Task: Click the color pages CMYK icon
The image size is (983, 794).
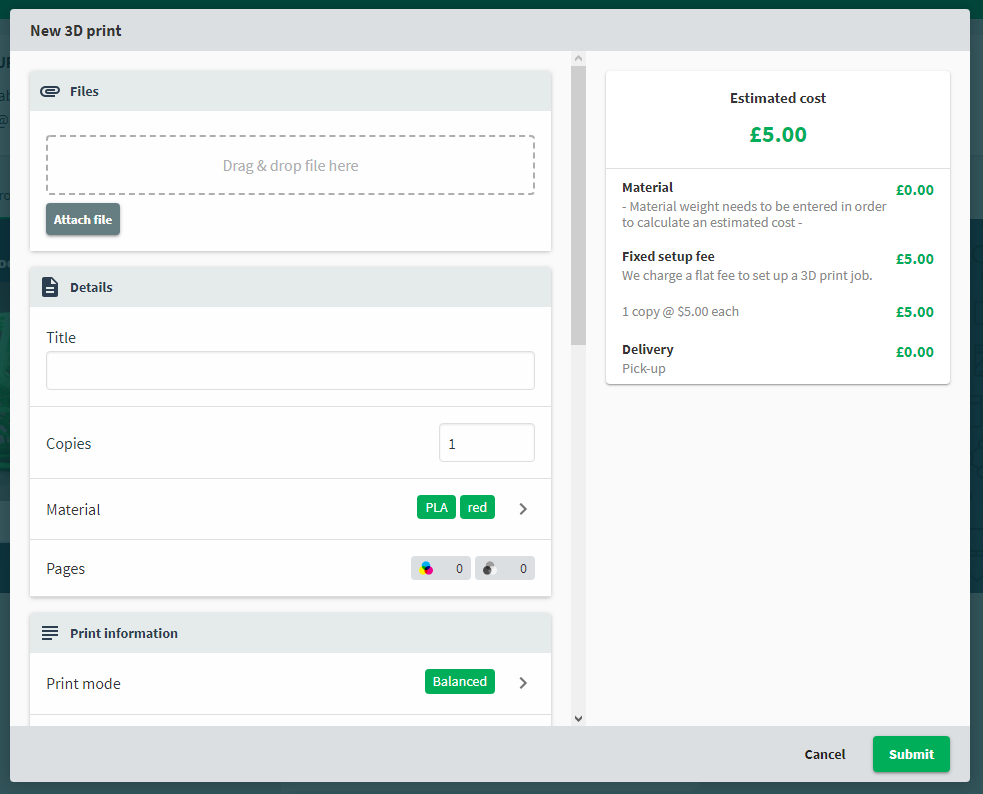Action: point(426,568)
